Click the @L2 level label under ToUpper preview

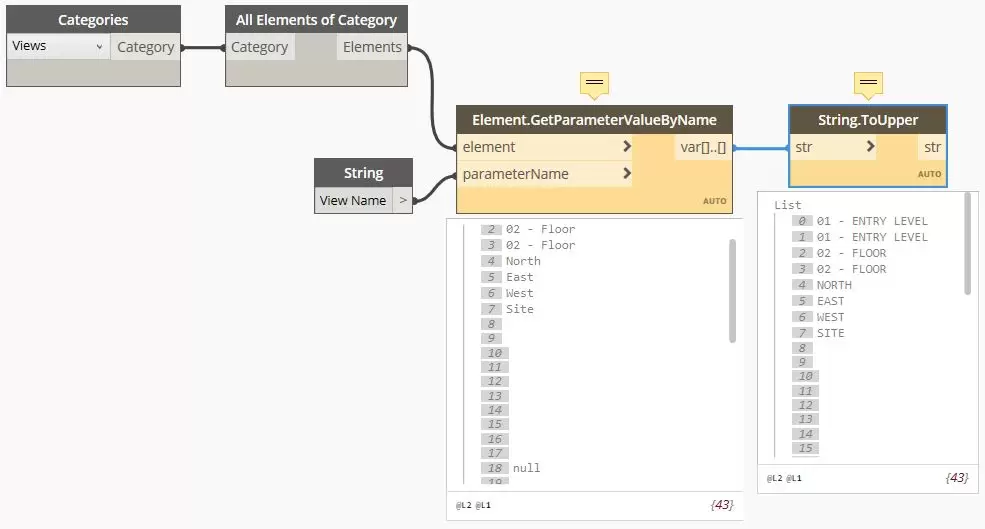click(x=774, y=479)
